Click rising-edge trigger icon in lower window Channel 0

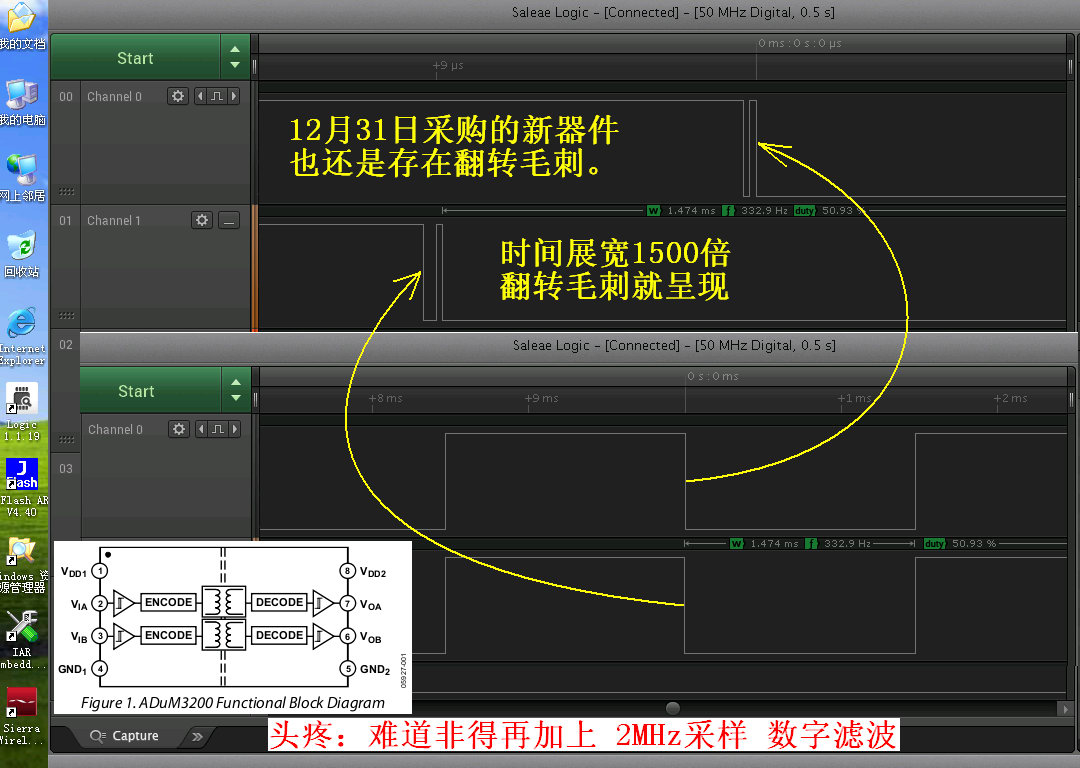coord(218,429)
